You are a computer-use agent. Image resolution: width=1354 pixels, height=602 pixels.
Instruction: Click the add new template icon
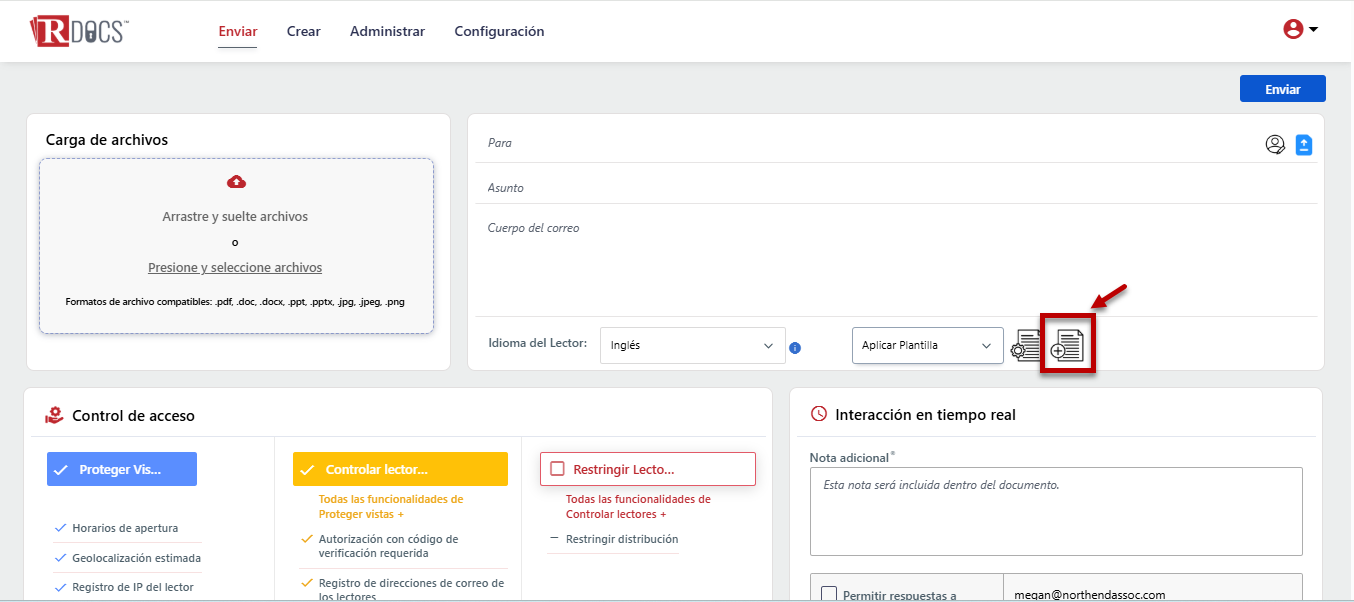(1067, 346)
